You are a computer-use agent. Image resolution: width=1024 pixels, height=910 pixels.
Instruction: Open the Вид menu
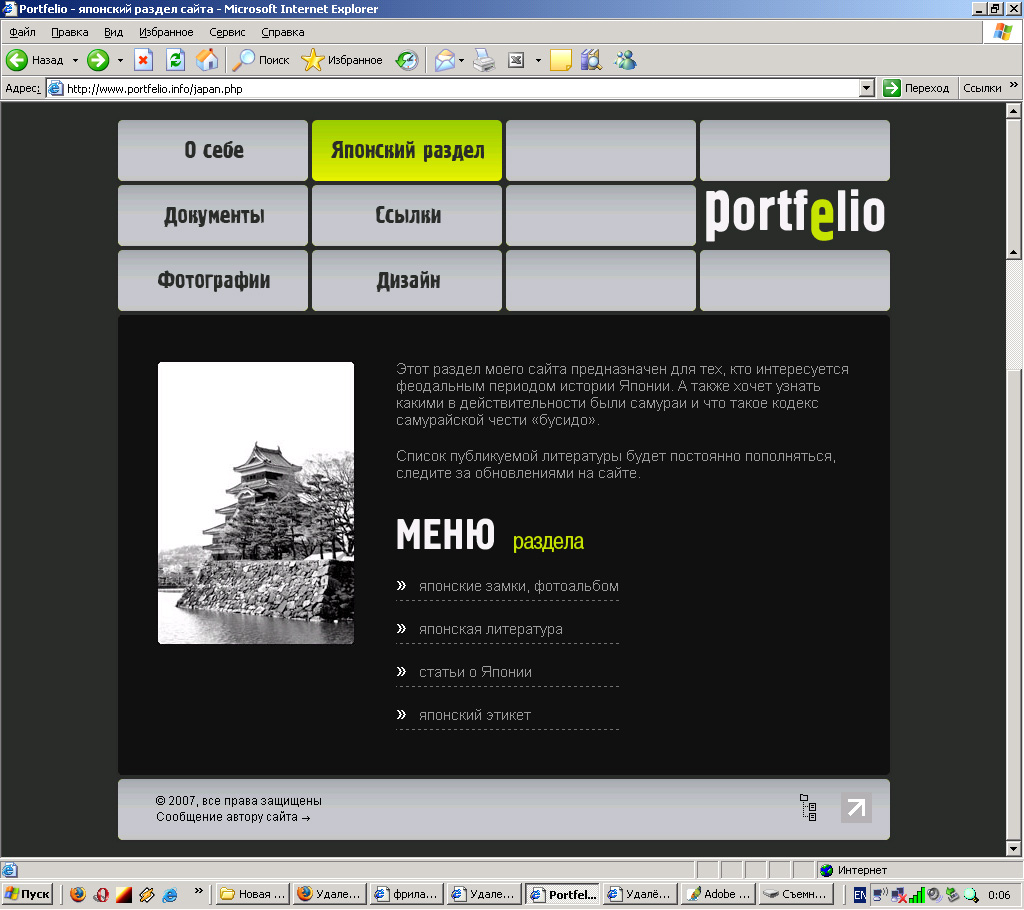click(x=113, y=32)
